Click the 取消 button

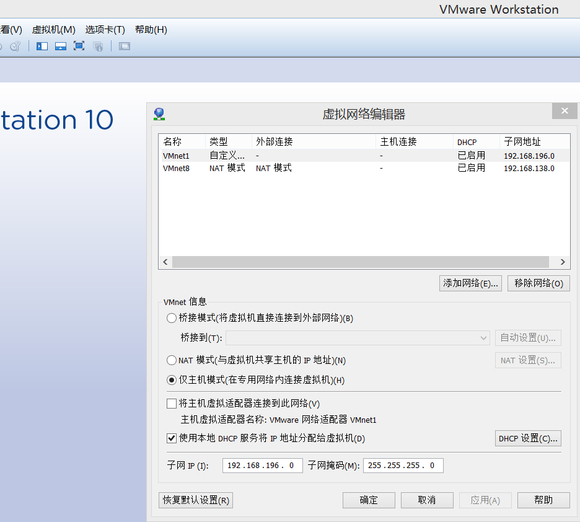pyautogui.click(x=427, y=500)
